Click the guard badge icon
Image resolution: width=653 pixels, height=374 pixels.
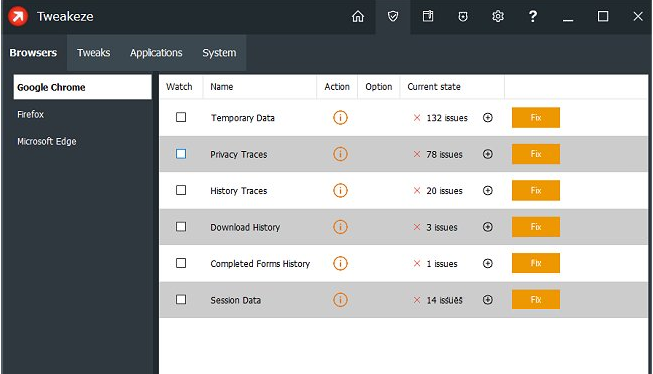[x=463, y=17]
